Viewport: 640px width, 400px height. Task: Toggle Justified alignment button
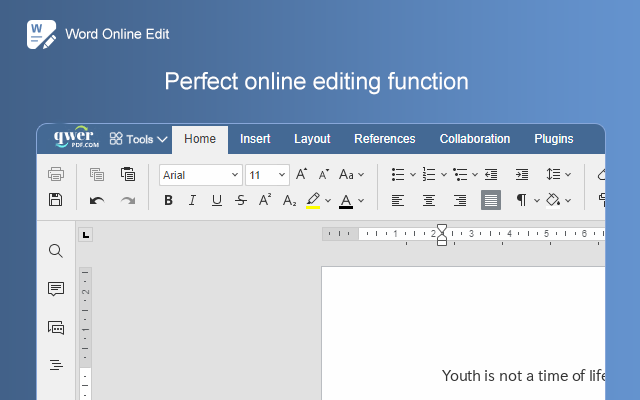coord(491,200)
